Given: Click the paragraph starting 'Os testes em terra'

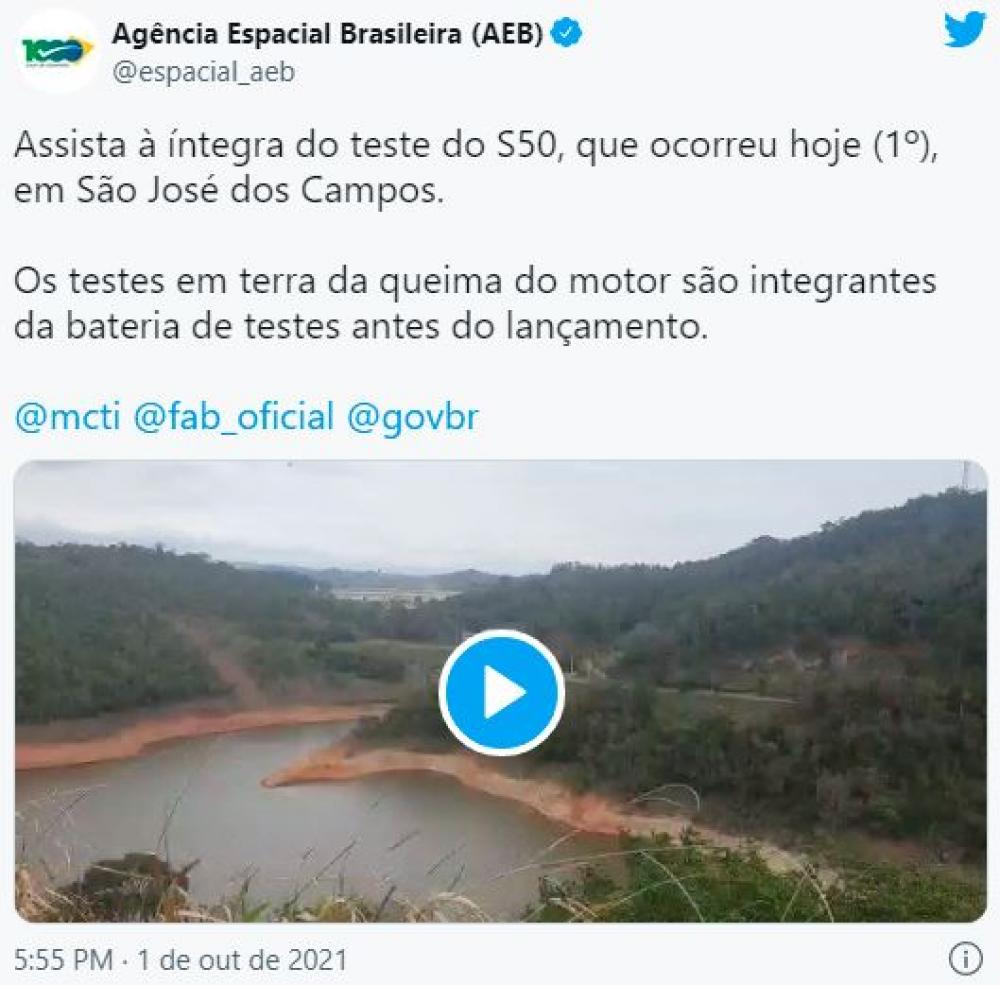Looking at the screenshot, I should pyautogui.click(x=475, y=304).
